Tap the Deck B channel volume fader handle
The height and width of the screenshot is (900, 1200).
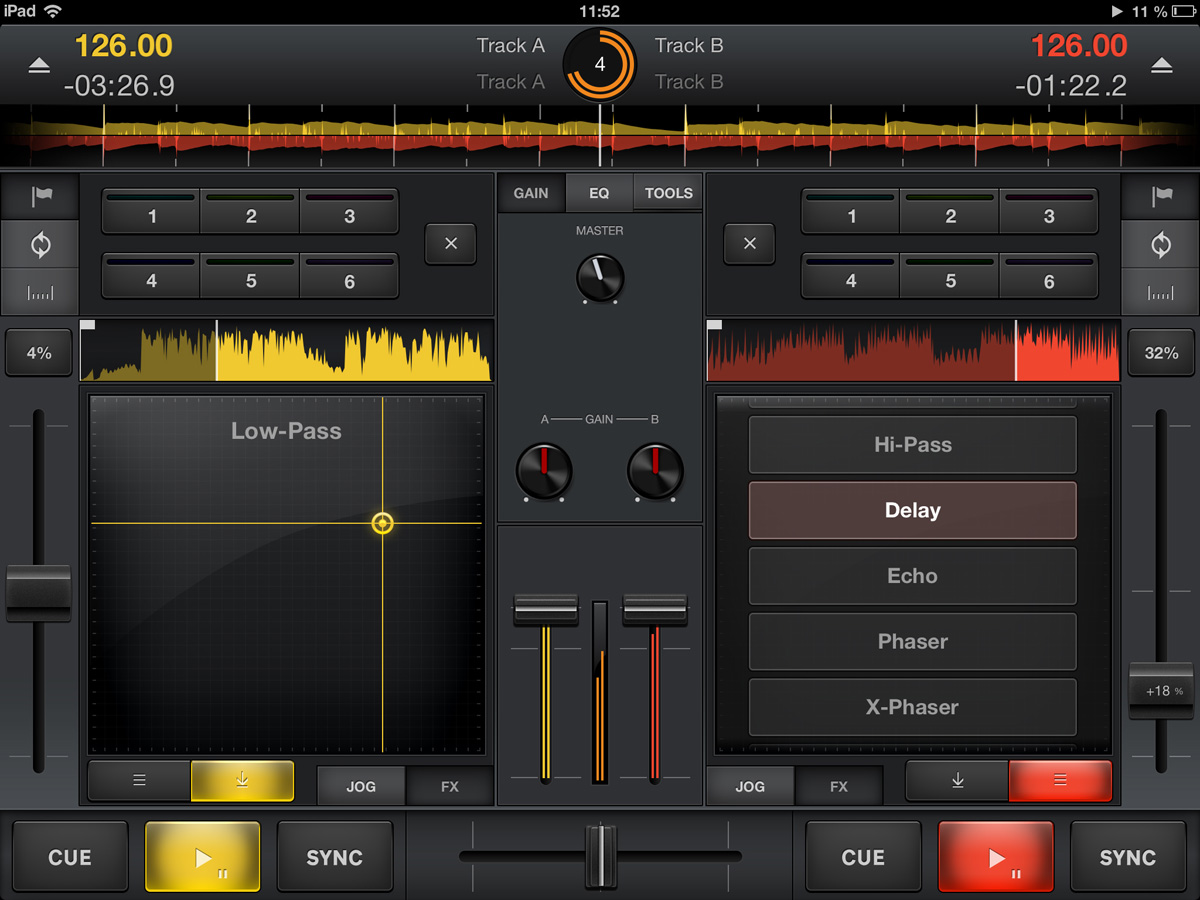coord(655,610)
